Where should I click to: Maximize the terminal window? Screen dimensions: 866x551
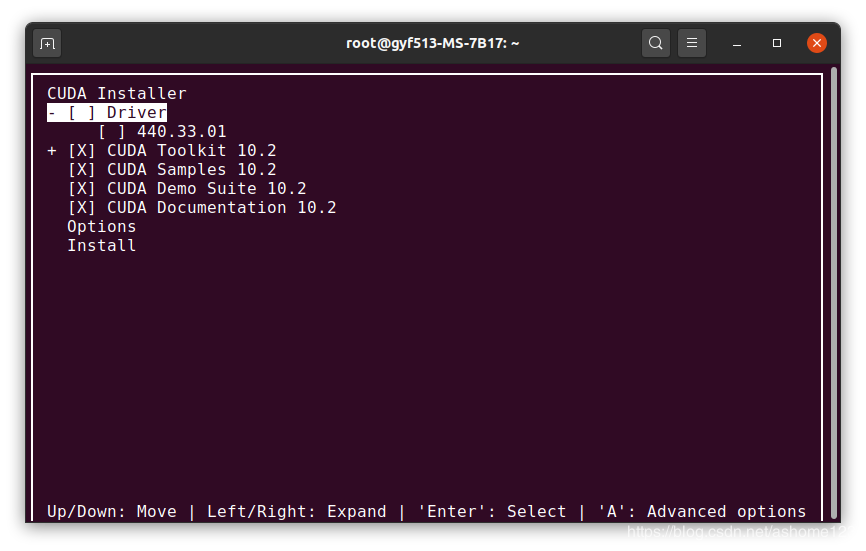coord(777,43)
